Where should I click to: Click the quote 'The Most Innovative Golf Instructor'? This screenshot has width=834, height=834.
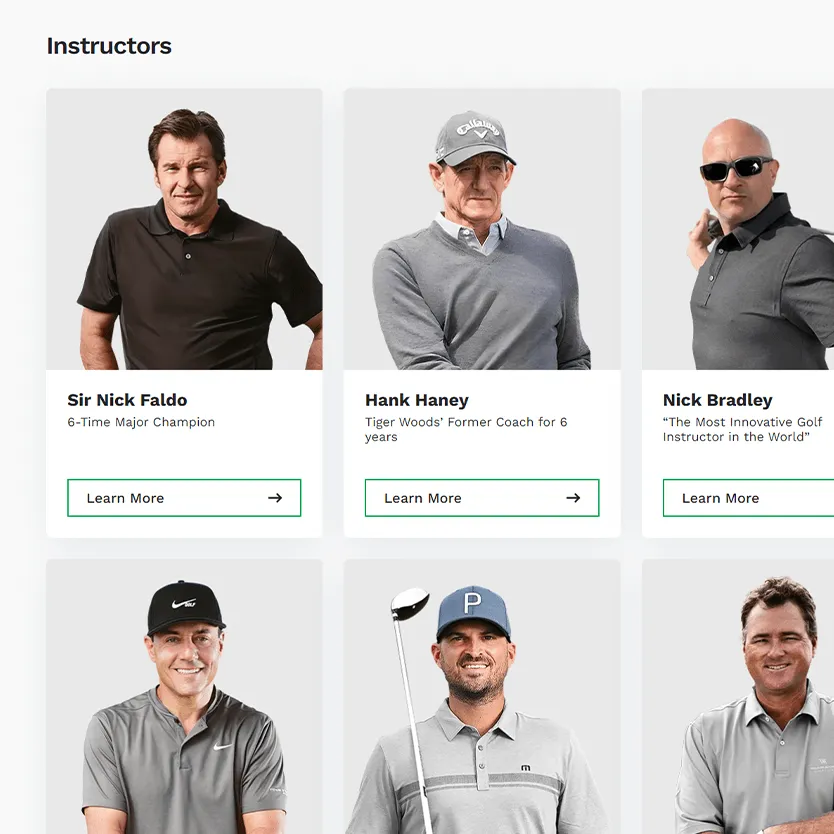click(740, 429)
